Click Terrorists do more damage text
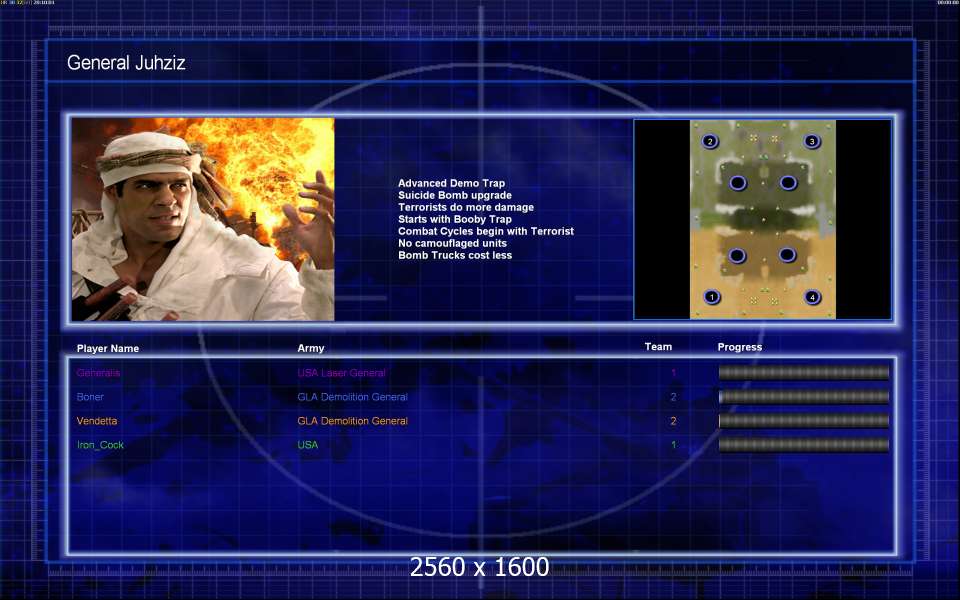The image size is (960, 600). (466, 207)
